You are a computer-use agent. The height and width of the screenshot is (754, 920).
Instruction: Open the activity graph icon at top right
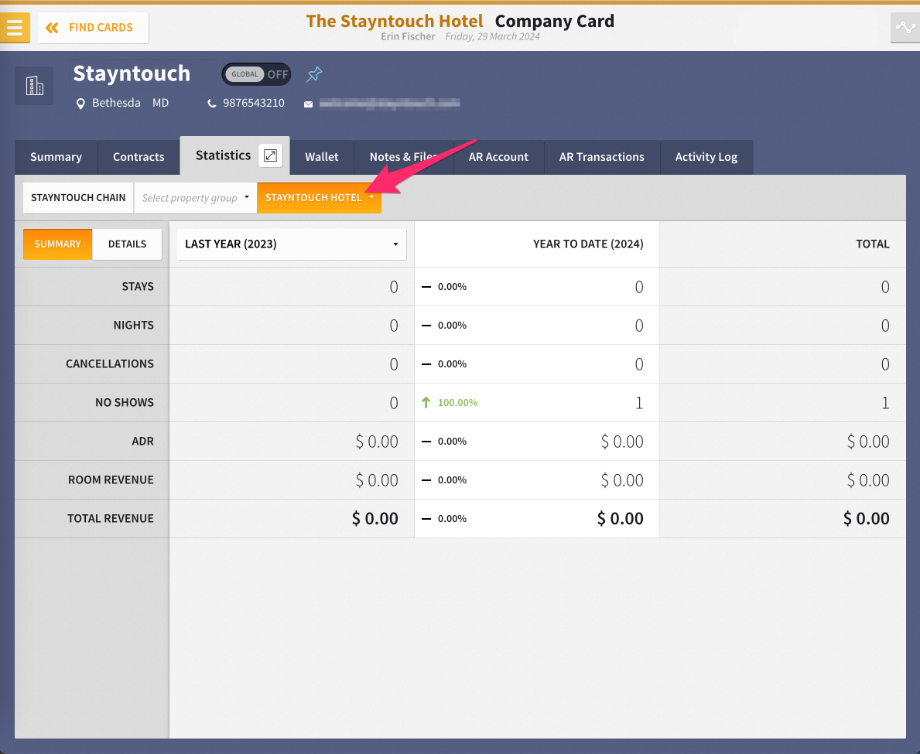click(x=905, y=27)
